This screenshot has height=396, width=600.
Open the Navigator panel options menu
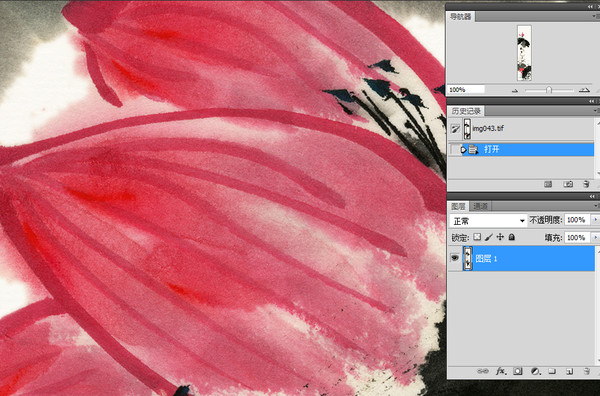coord(596,16)
